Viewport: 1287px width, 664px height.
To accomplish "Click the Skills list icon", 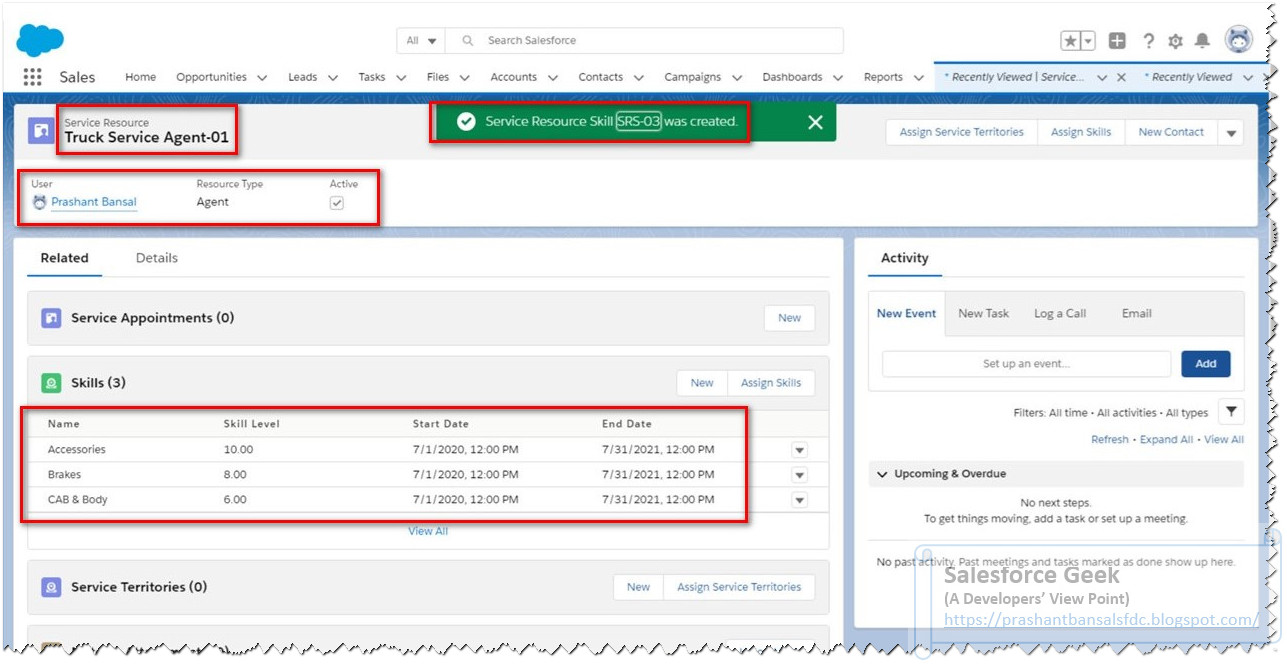I will pyautogui.click(x=51, y=383).
